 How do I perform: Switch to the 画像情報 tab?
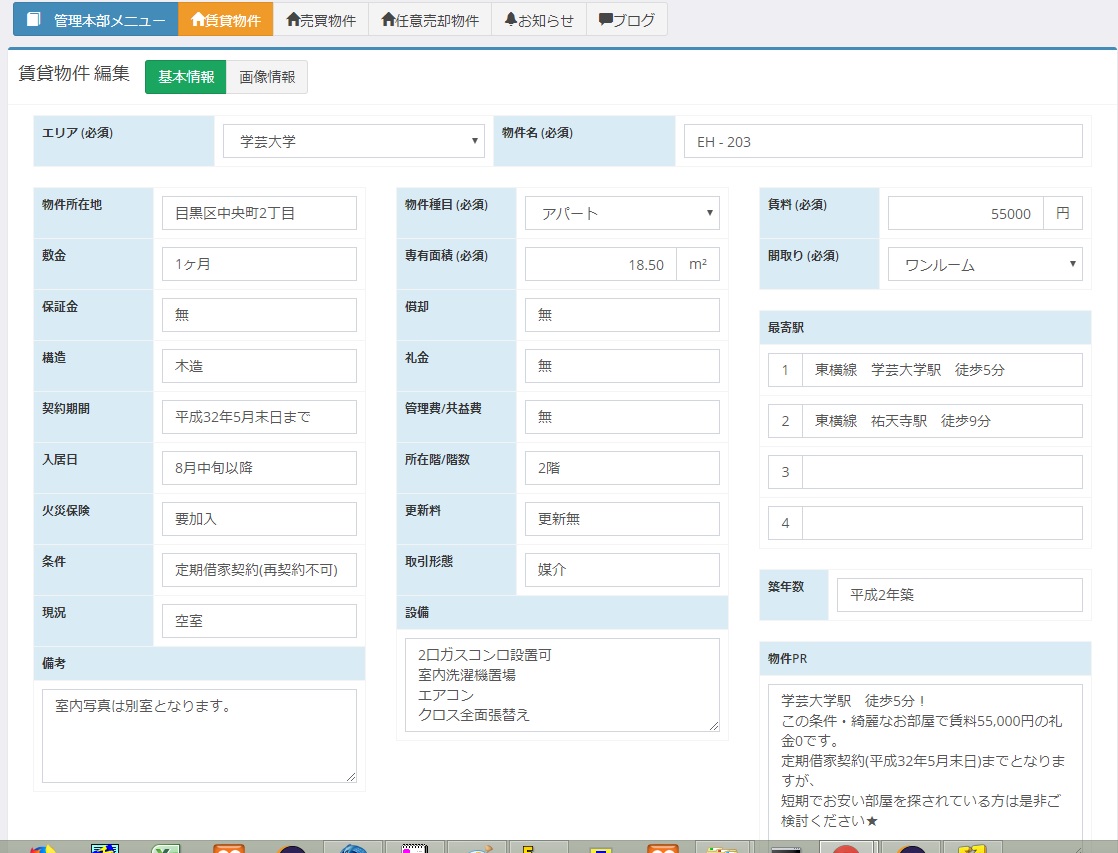click(270, 75)
